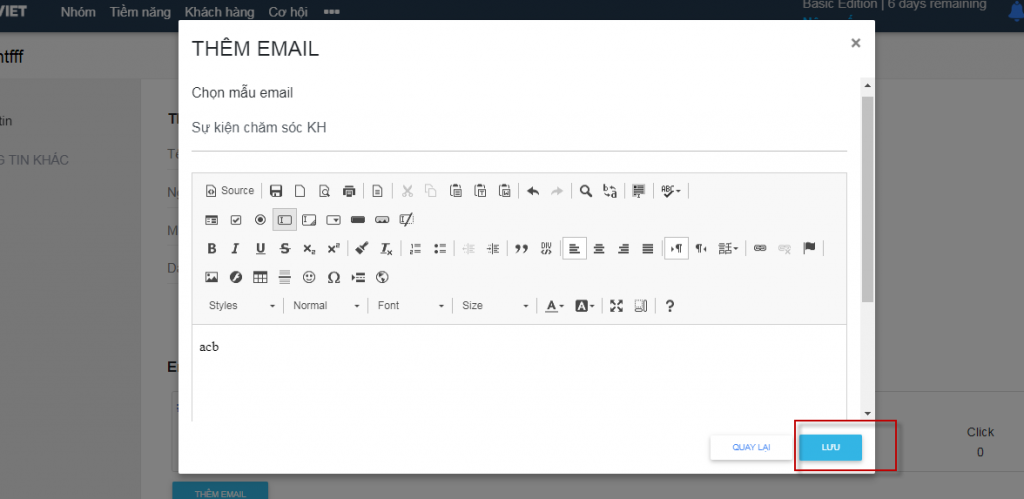Open the Size dropdown

495,306
